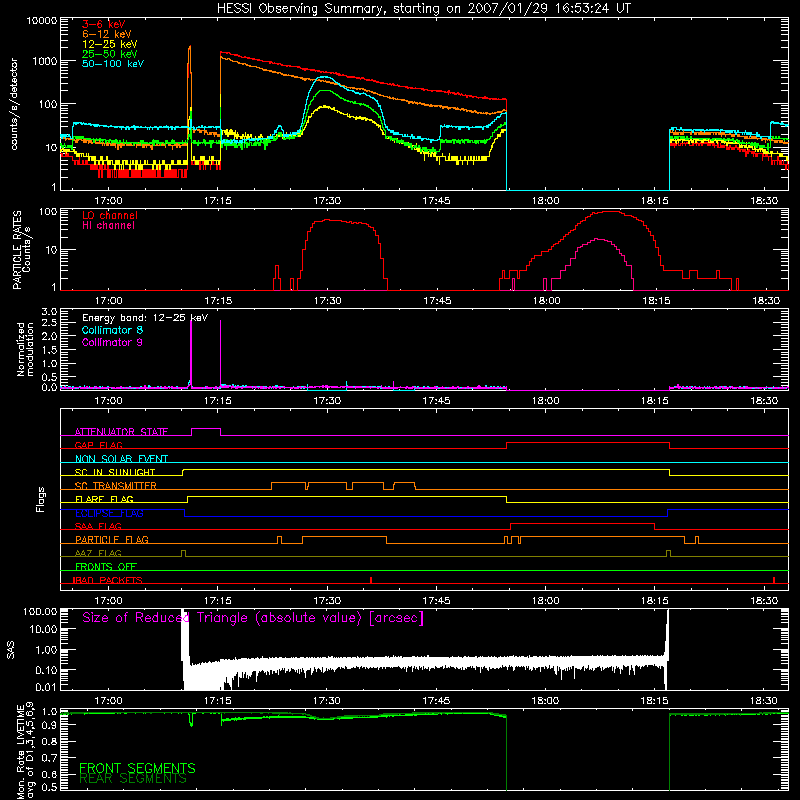Click the 10000 value on the counts axis

(x=42, y=21)
